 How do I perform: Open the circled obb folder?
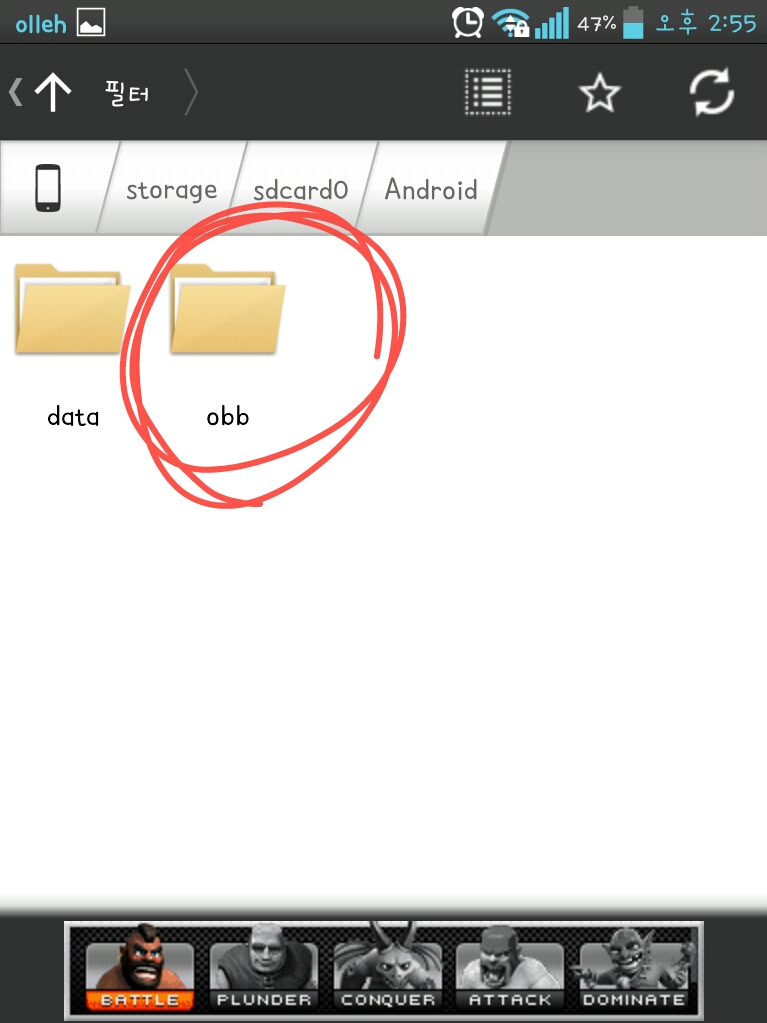228,309
